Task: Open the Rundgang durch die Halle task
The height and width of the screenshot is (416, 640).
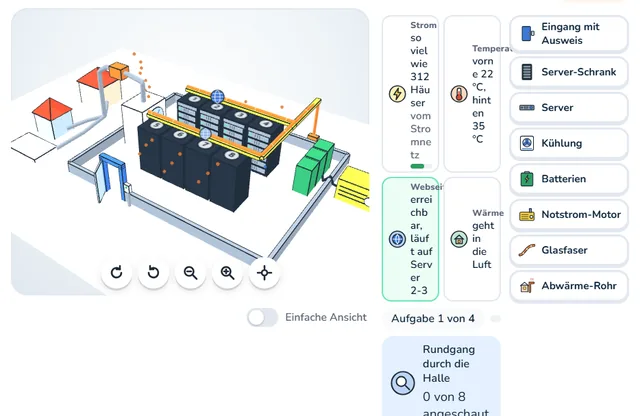Action: coord(441,378)
